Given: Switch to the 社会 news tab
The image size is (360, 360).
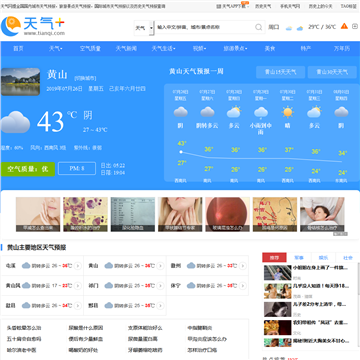Looking at the screenshot, I should (348, 258).
